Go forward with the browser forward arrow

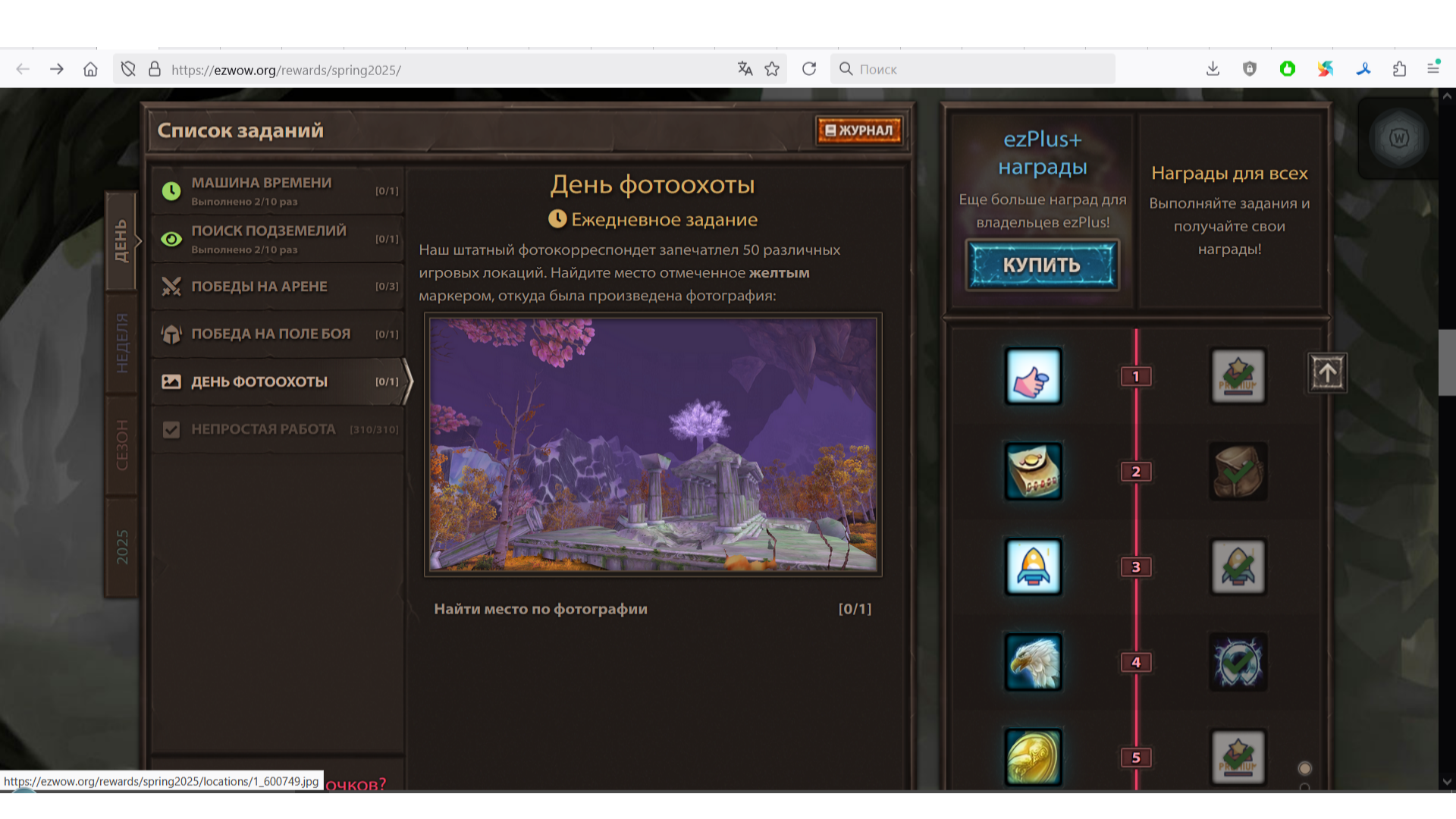pos(57,69)
